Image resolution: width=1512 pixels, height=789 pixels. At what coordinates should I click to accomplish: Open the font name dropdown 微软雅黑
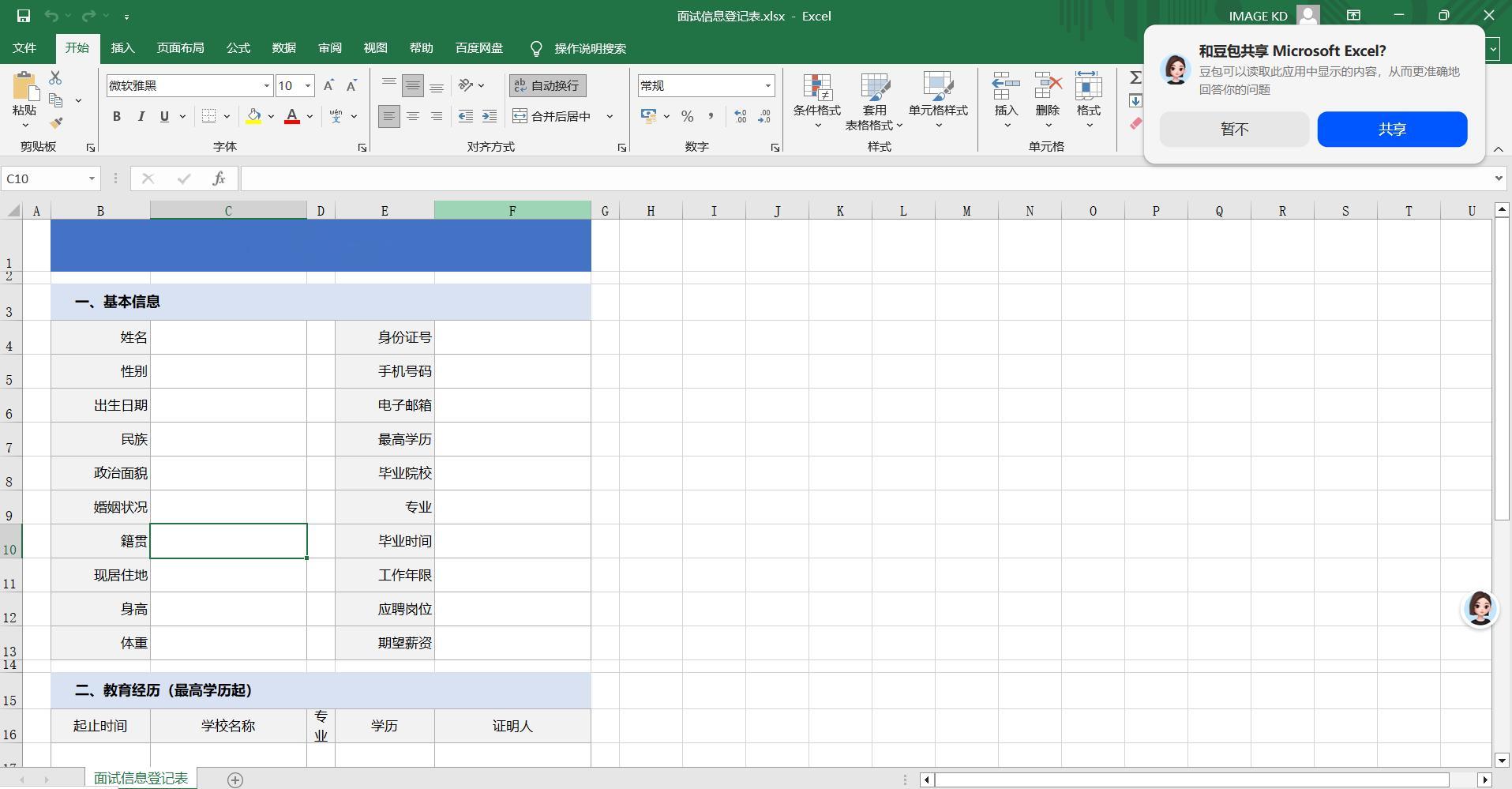pos(266,85)
